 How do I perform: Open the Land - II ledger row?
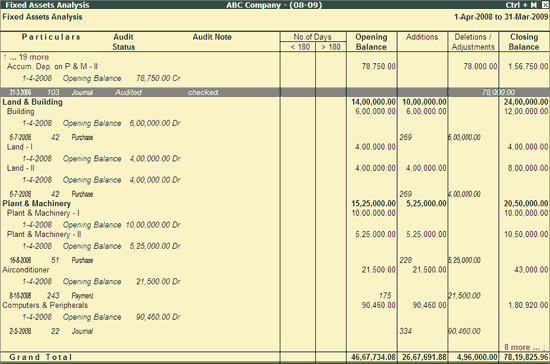[x=275, y=168]
